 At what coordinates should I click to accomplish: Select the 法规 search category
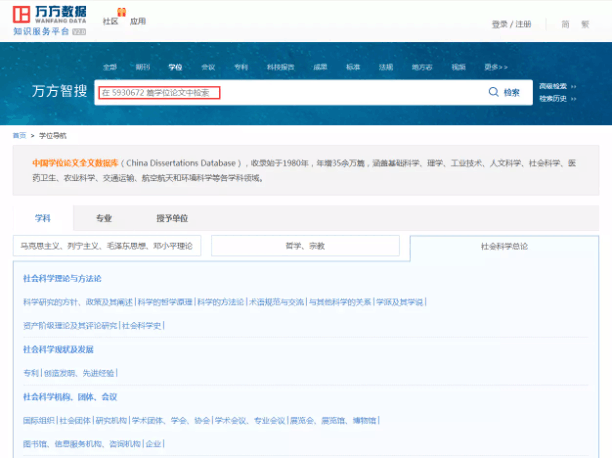[x=386, y=67]
